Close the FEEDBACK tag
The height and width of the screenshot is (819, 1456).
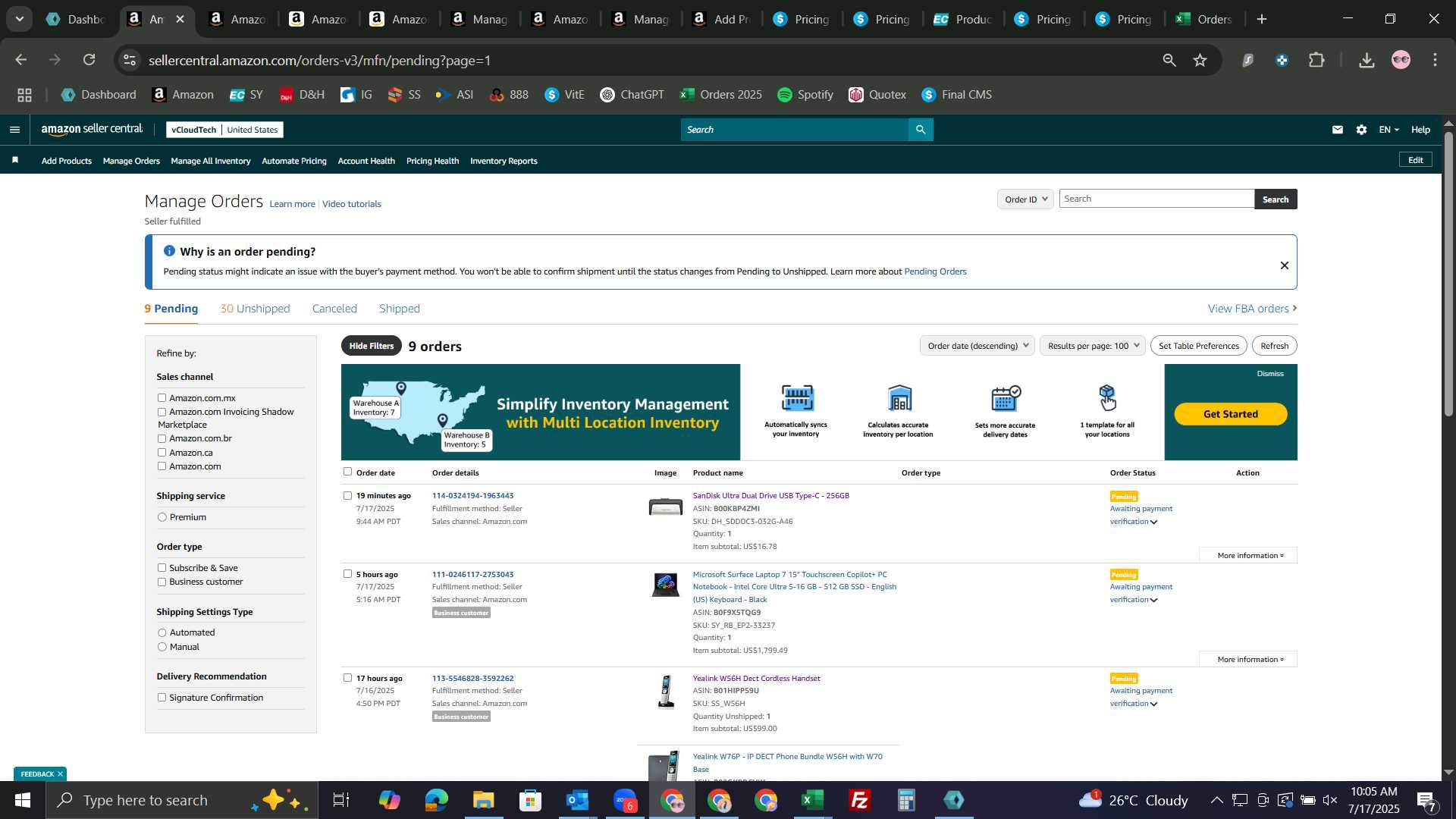tap(60, 773)
